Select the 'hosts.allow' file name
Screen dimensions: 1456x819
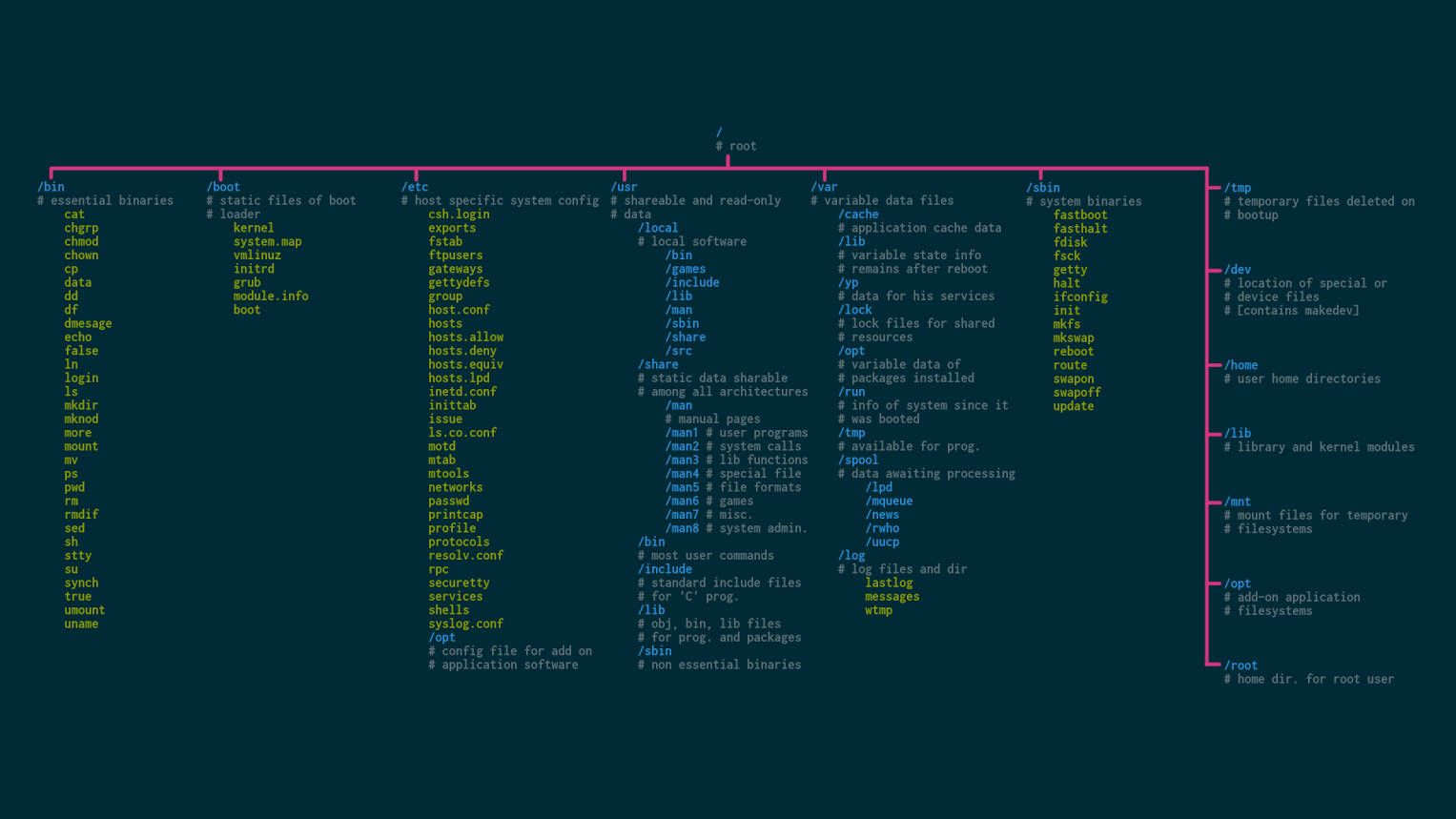pyautogui.click(x=465, y=337)
